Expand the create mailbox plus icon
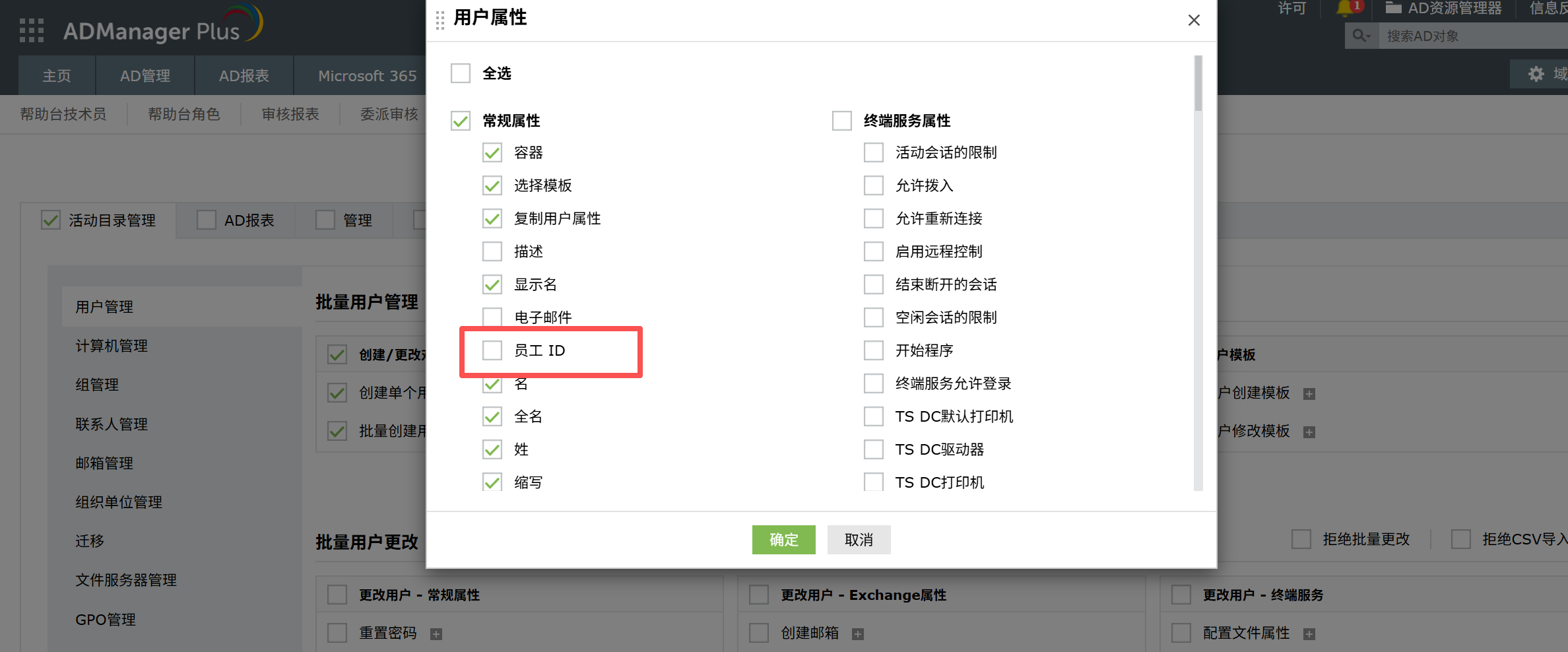 click(858, 634)
